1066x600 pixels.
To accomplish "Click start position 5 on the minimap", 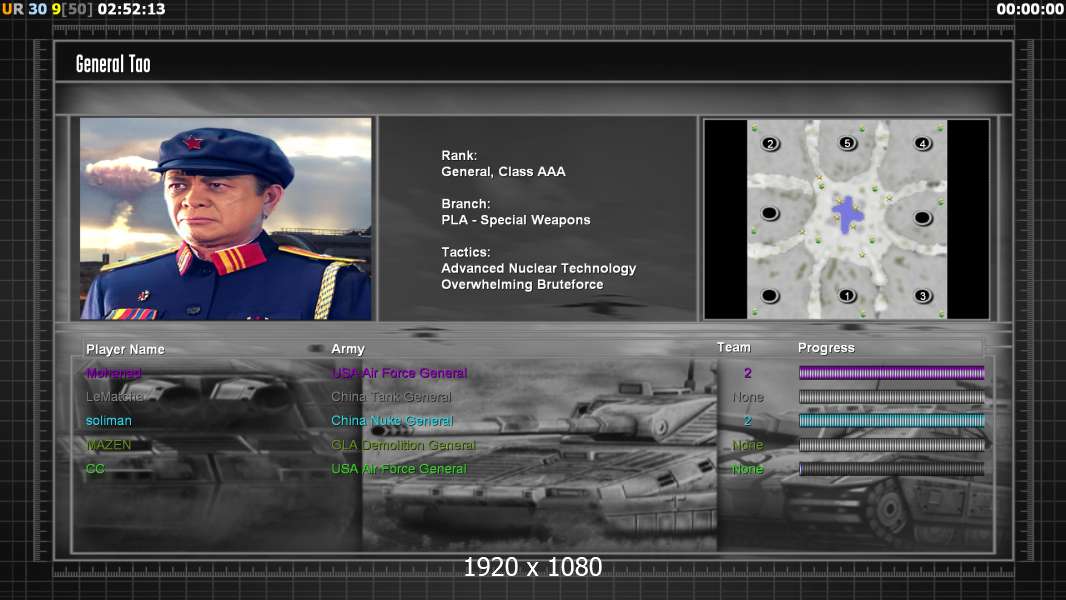I will coord(846,144).
